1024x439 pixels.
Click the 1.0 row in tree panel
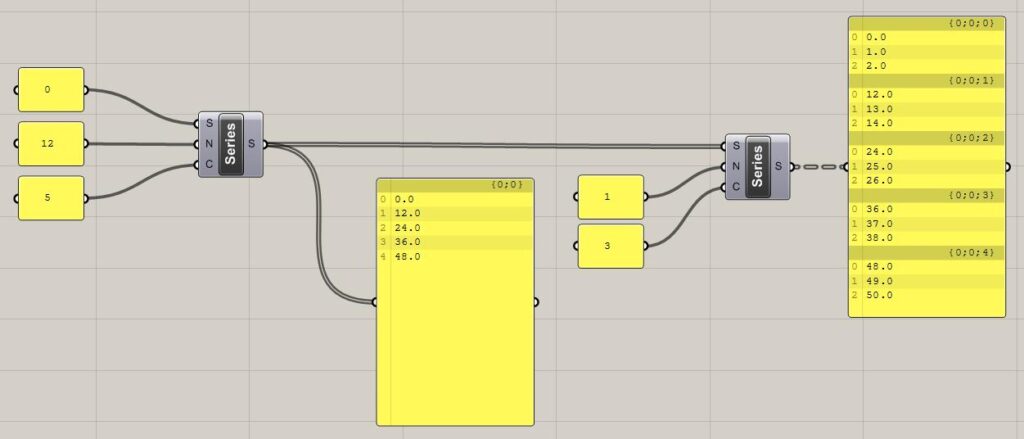click(927, 52)
